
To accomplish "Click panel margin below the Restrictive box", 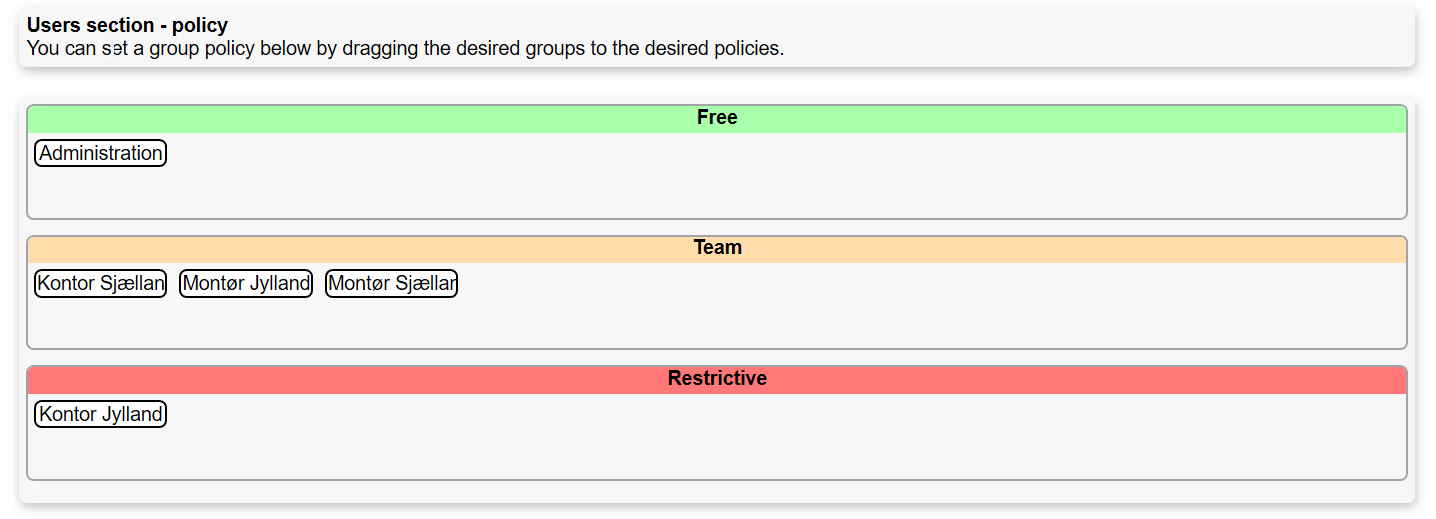I will pos(717,491).
